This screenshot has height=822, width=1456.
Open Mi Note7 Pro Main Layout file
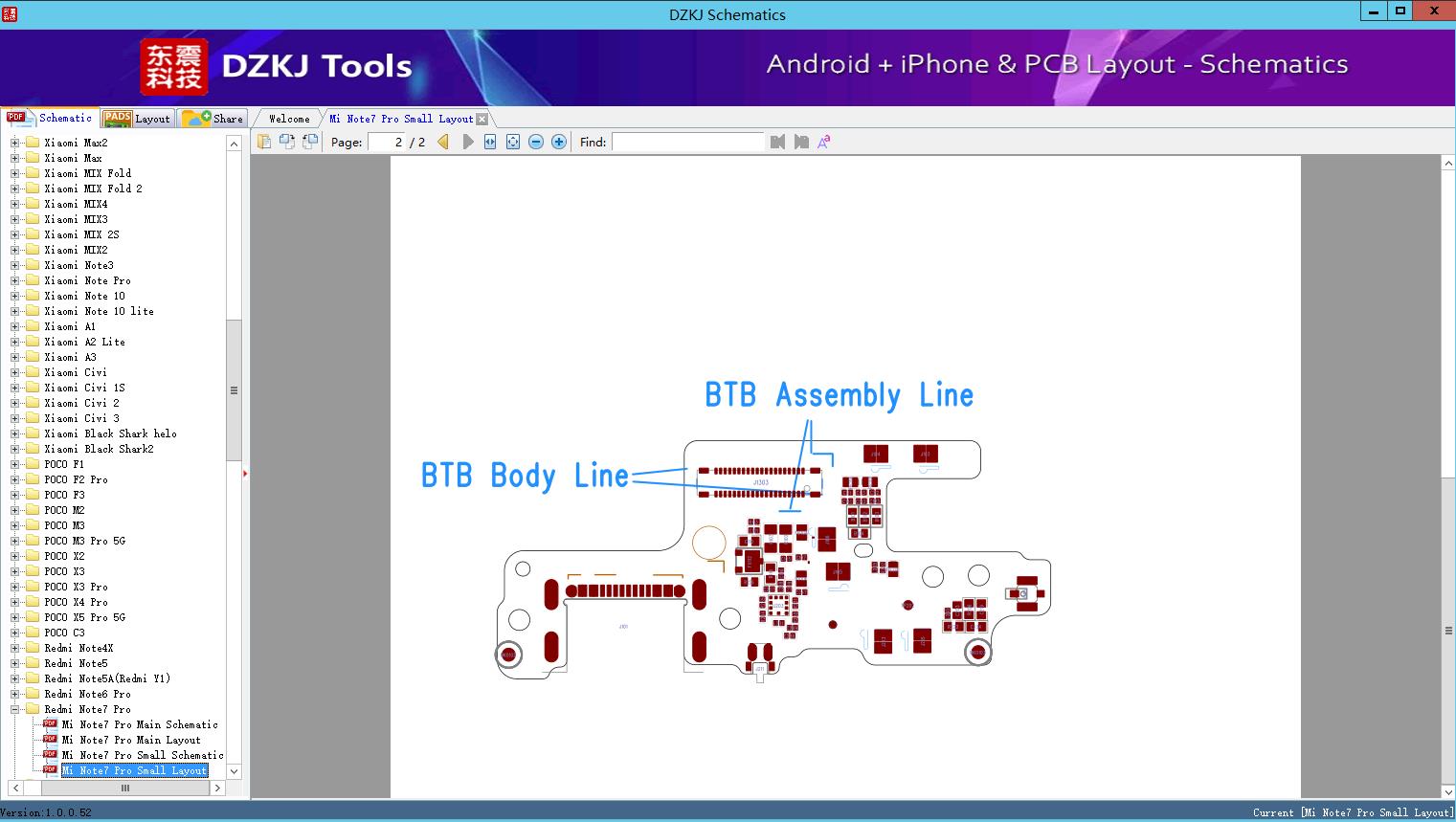(131, 740)
